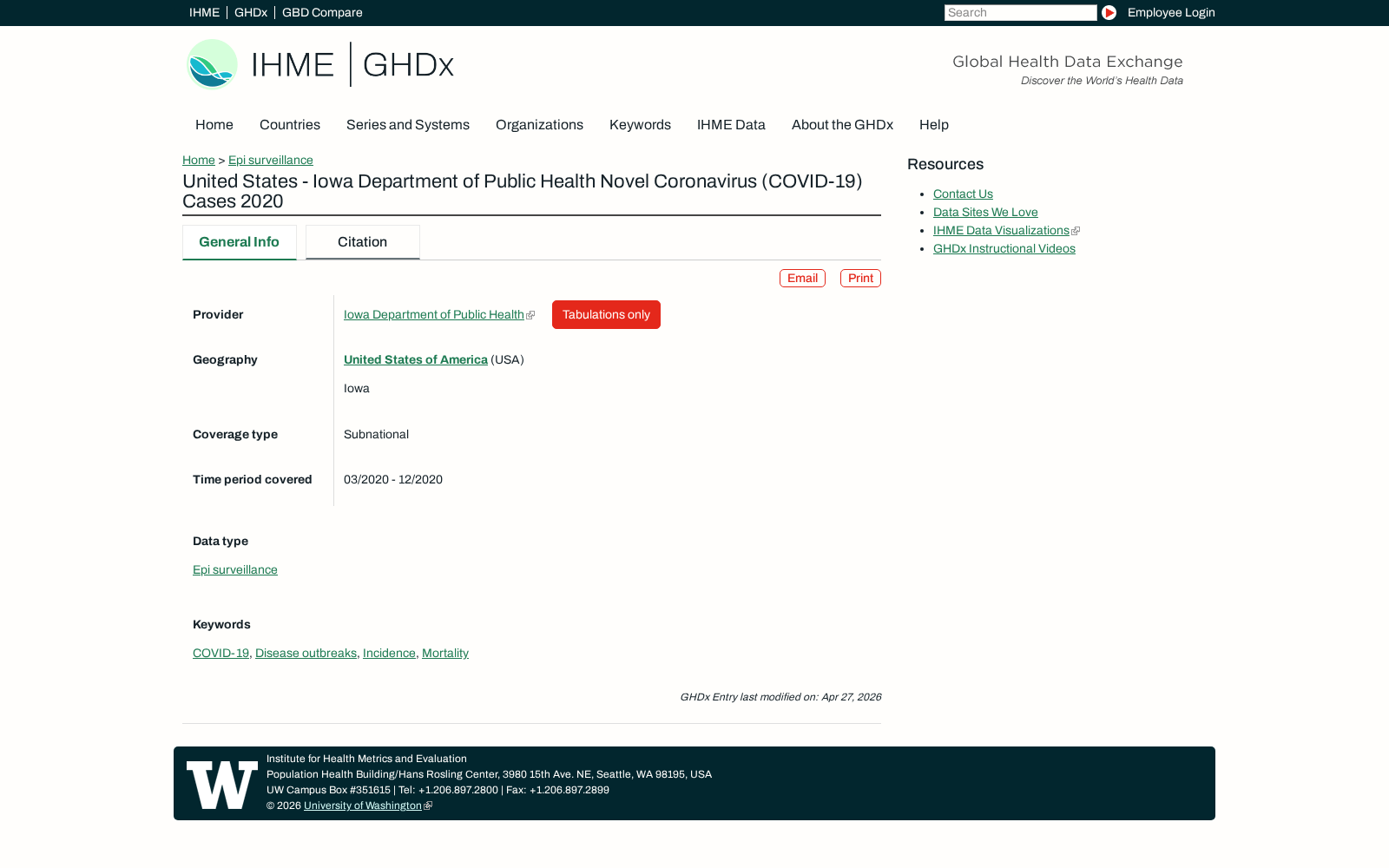Open the COVID-19 keyword link
1389x868 pixels.
click(221, 654)
